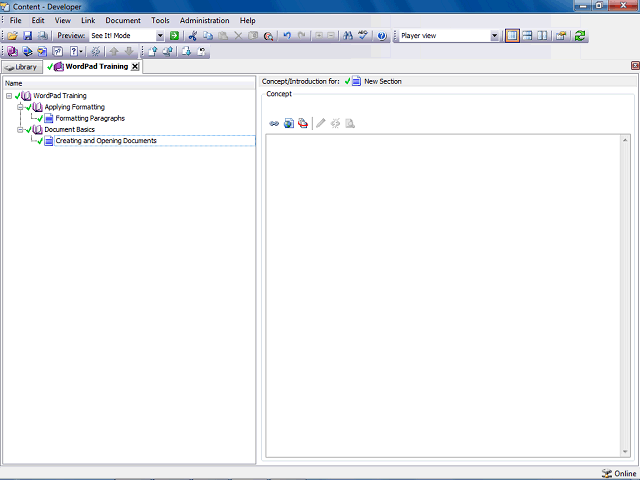Click the Move Down arrow icon
Viewport: 640px width, 480px height.
(x=129, y=51)
